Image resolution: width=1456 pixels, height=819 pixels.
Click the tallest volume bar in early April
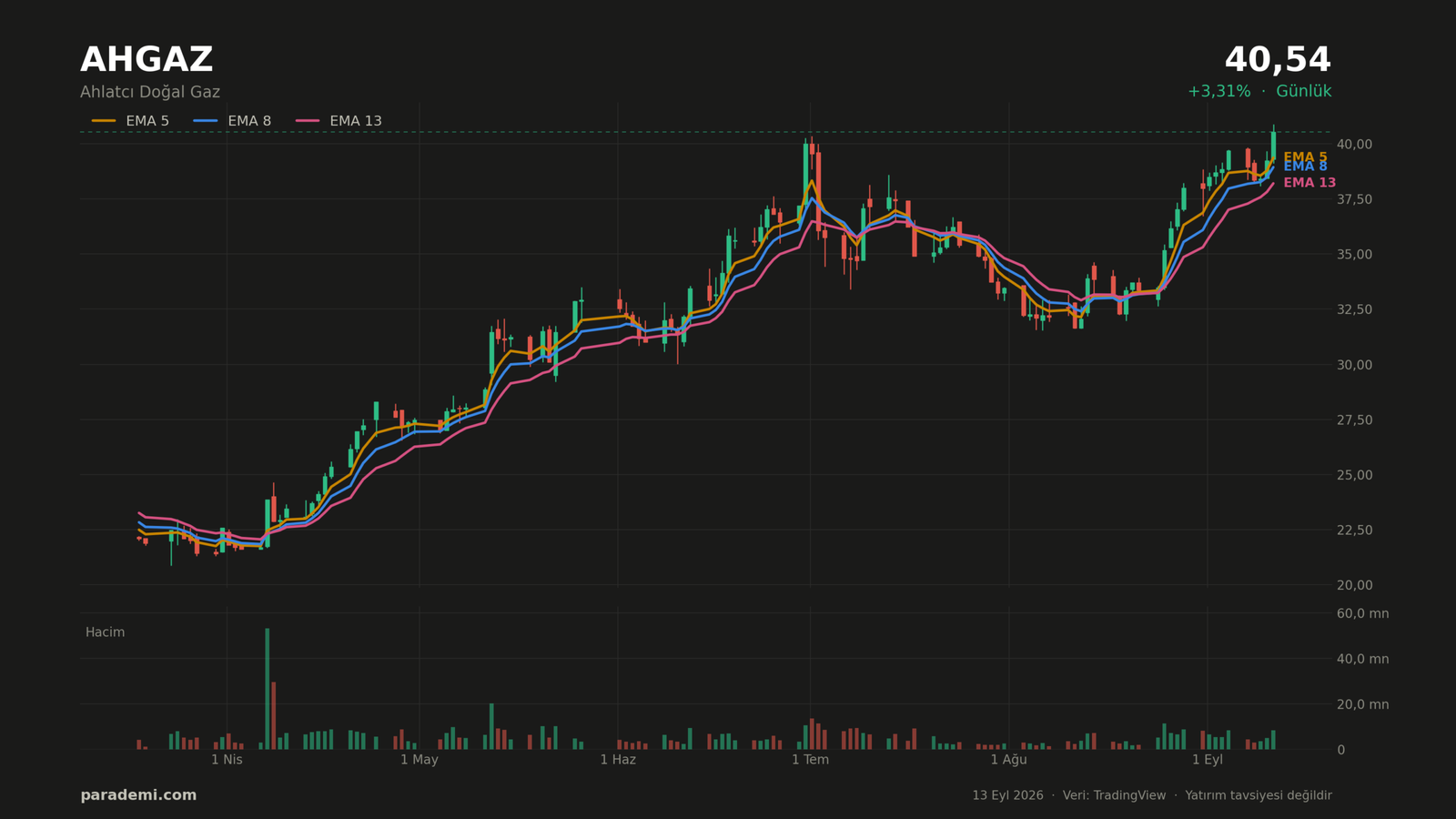coord(268,689)
